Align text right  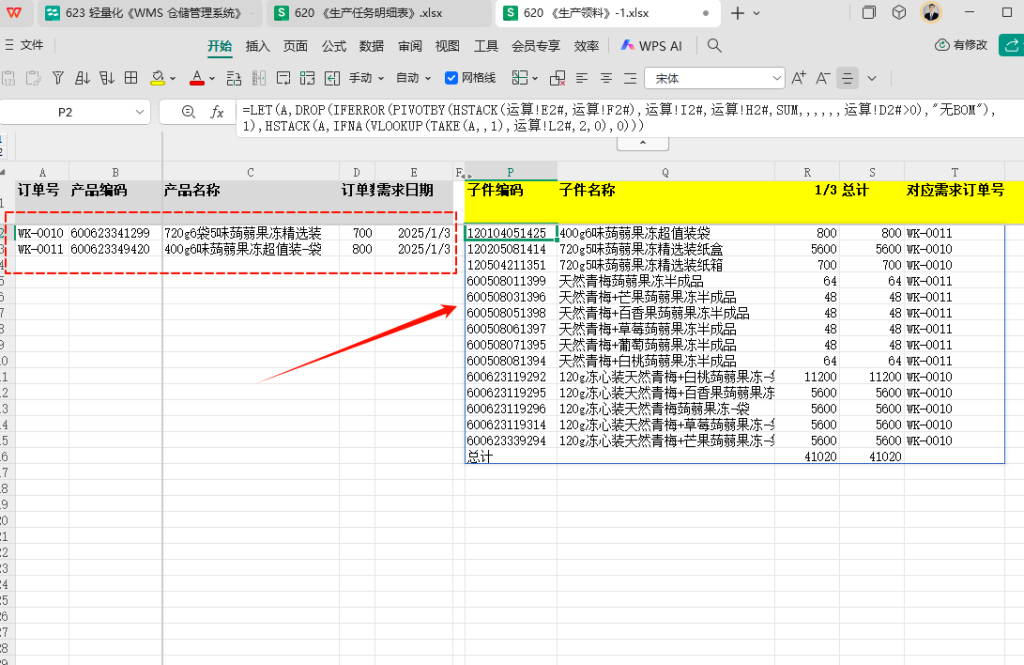pos(630,78)
